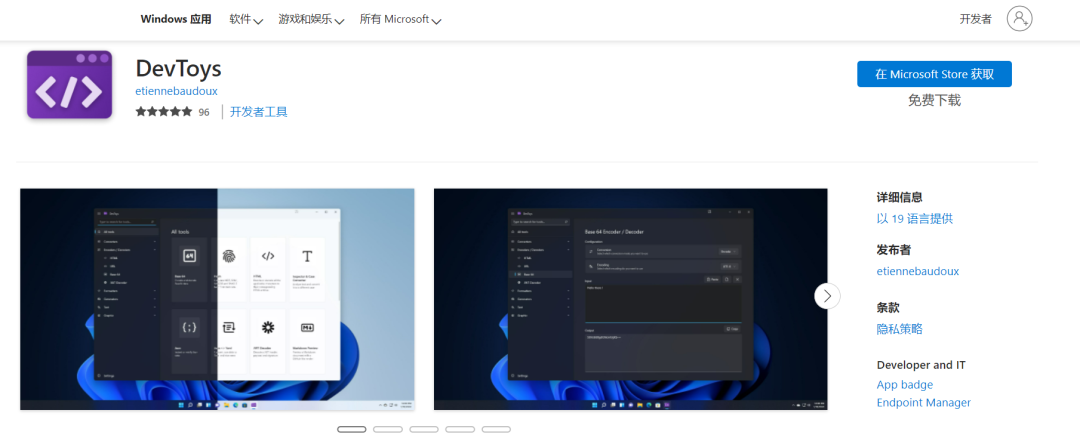Open the App badge link

(x=905, y=385)
